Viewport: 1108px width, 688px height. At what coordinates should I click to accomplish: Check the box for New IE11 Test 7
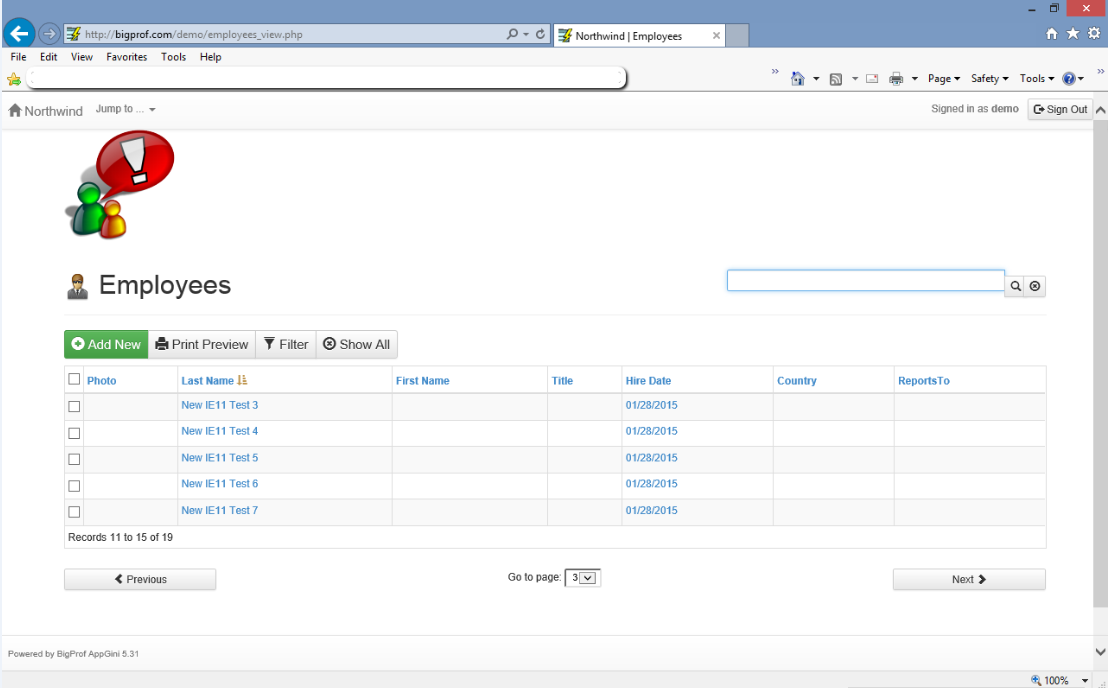pyautogui.click(x=74, y=511)
